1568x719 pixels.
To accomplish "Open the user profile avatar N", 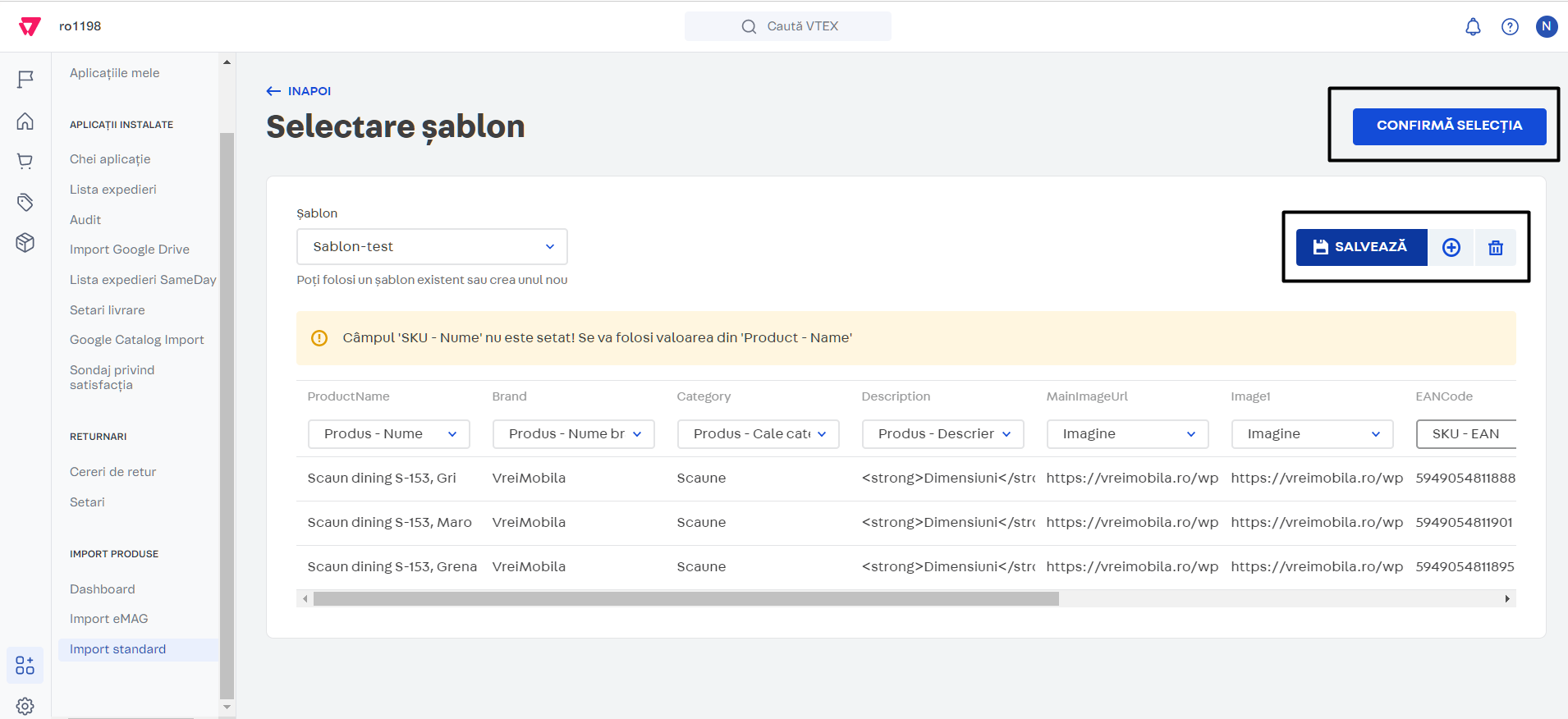I will 1546,27.
